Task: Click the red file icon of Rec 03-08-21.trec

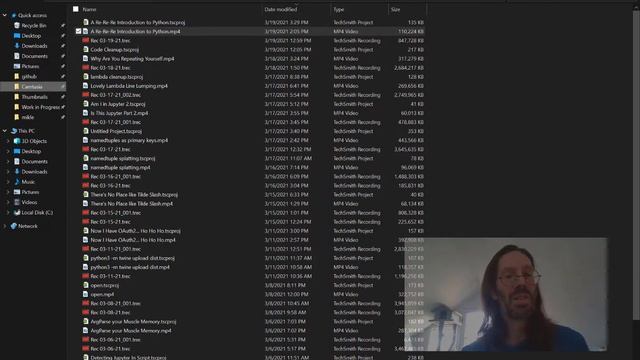Action: pyautogui.click(x=85, y=312)
